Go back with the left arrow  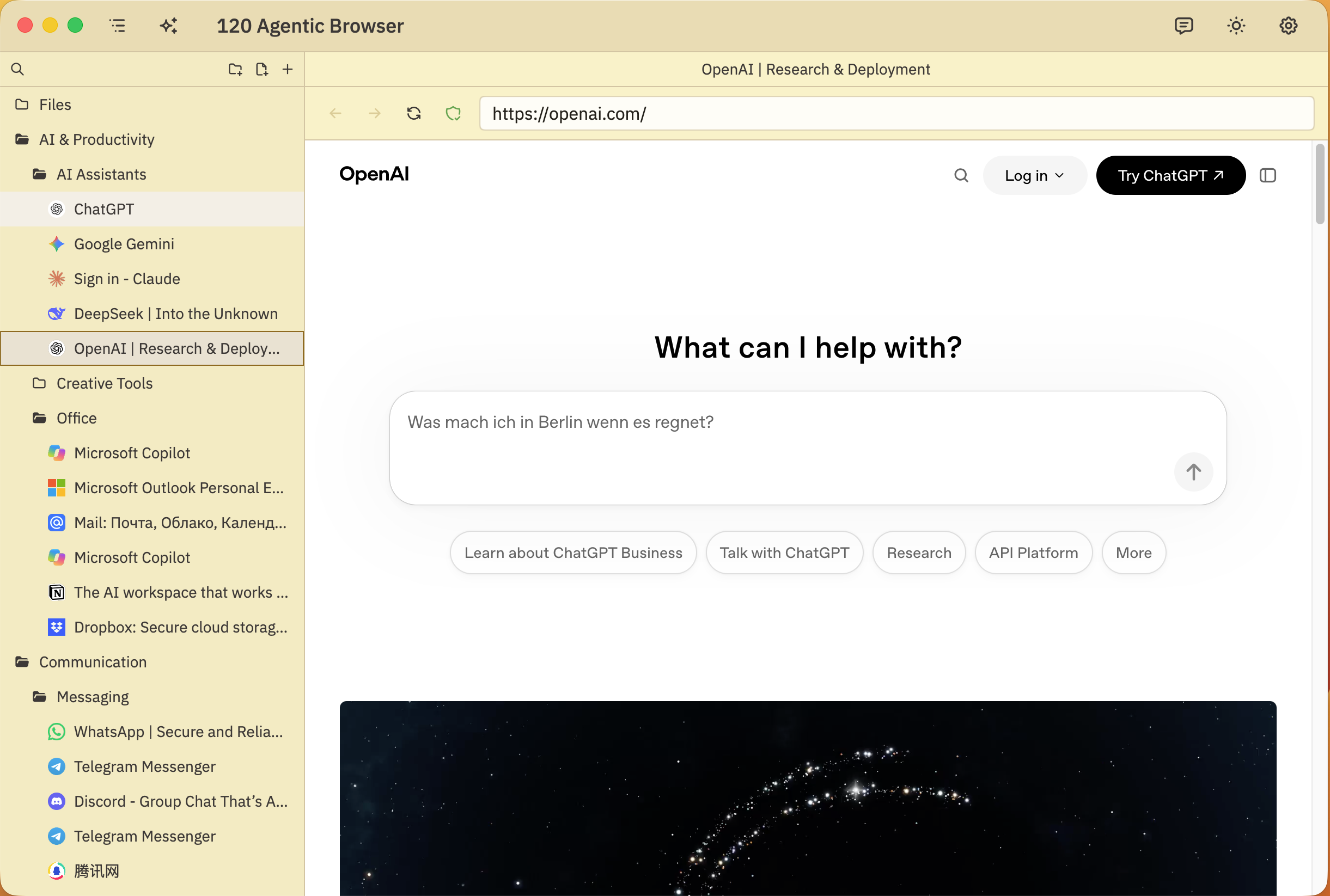point(335,114)
